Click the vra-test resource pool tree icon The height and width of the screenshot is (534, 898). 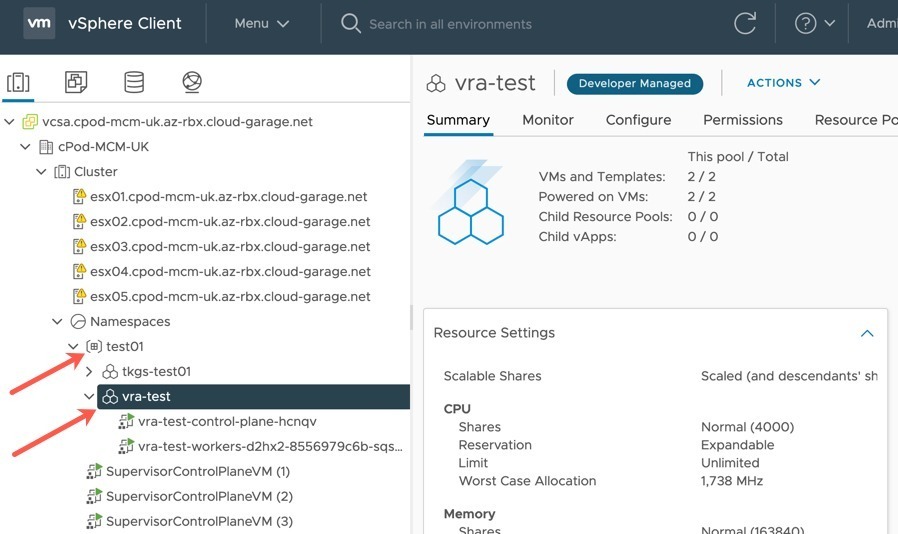(110, 396)
